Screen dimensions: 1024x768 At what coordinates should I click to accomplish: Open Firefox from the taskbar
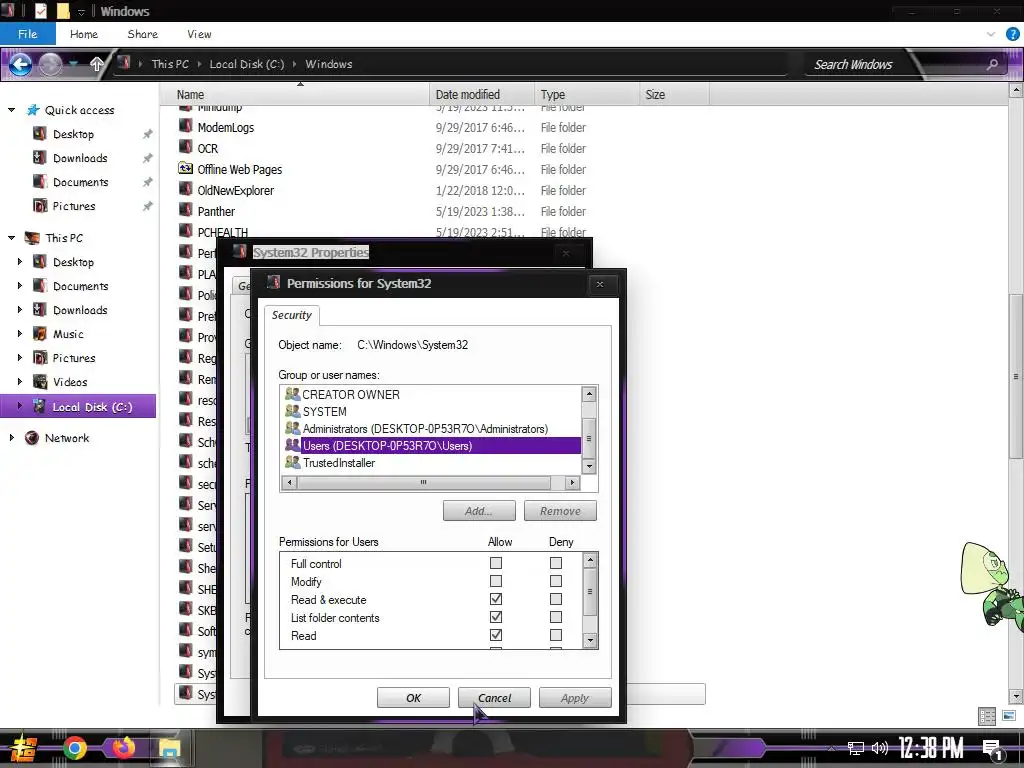[x=123, y=748]
